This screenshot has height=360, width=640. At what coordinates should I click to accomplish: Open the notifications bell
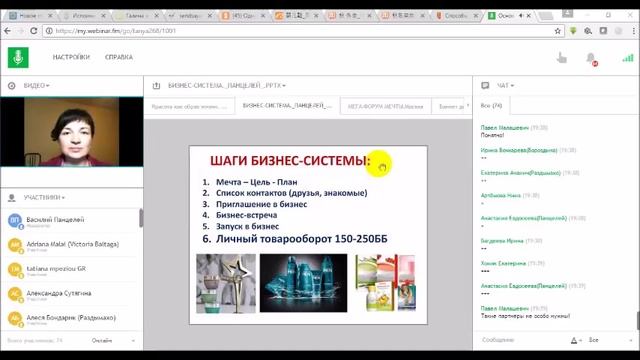click(x=591, y=58)
